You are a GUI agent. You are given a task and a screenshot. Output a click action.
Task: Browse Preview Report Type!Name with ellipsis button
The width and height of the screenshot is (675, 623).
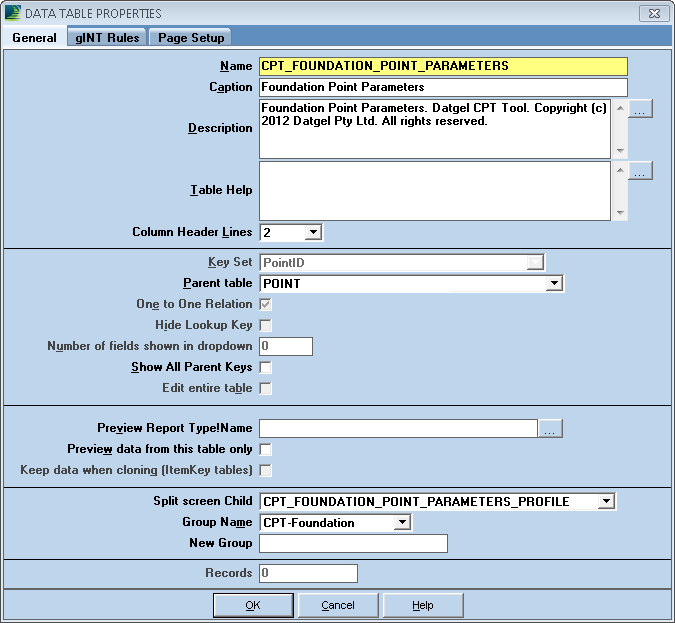pyautogui.click(x=551, y=429)
